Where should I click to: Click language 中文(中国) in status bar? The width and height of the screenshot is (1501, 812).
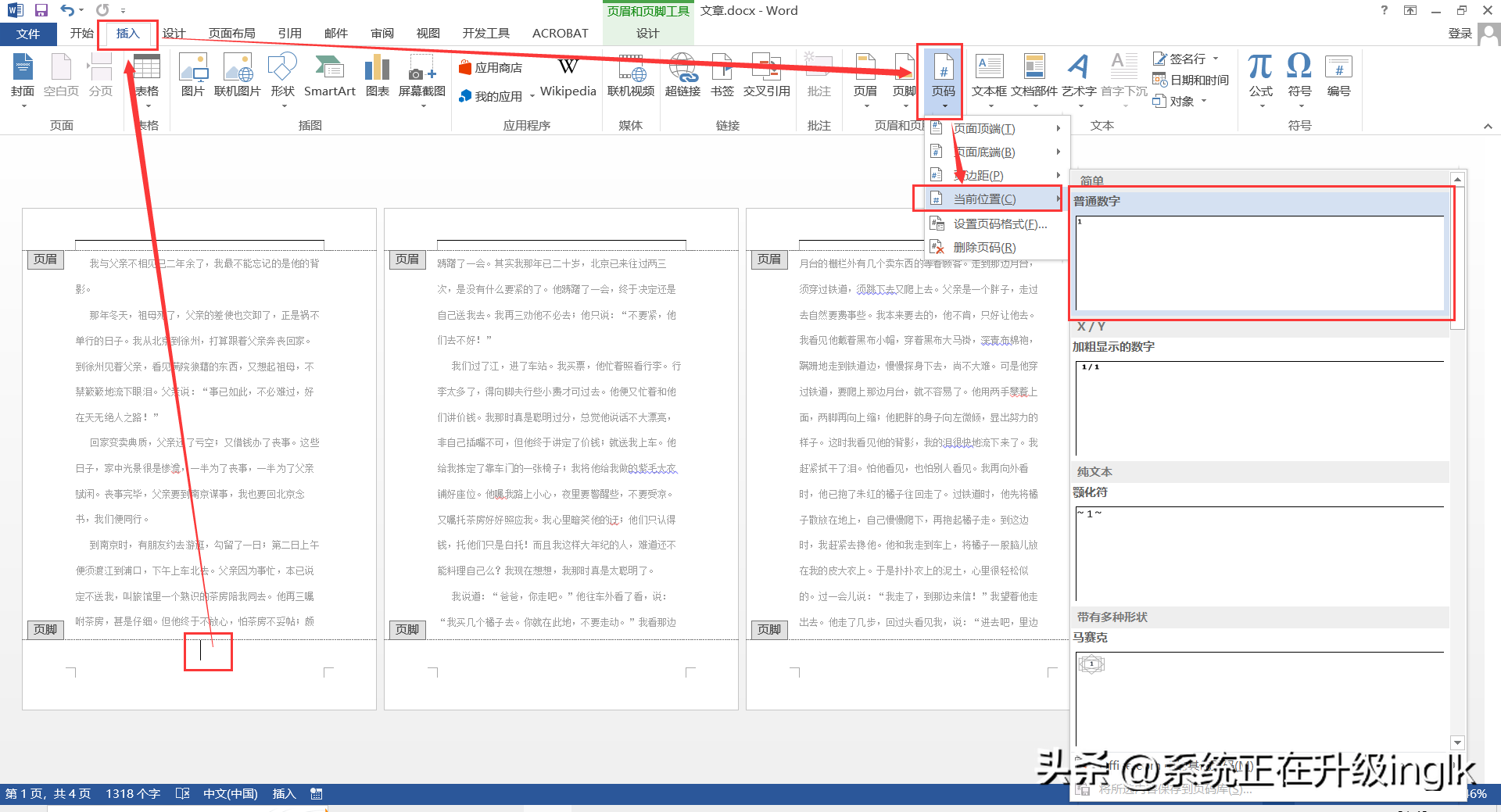230,793
